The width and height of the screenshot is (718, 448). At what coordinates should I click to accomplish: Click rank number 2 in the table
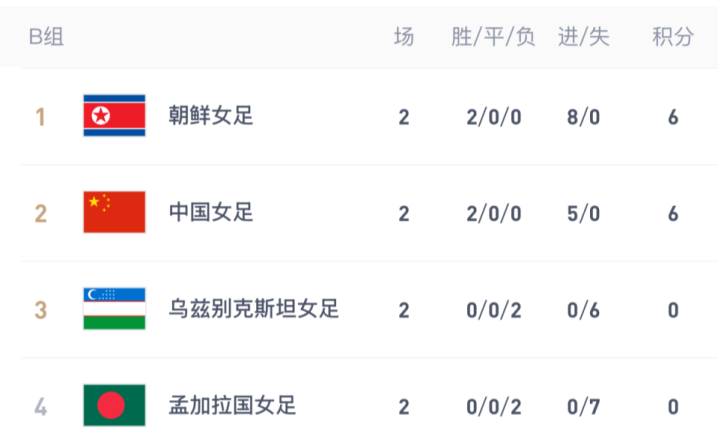click(40, 214)
